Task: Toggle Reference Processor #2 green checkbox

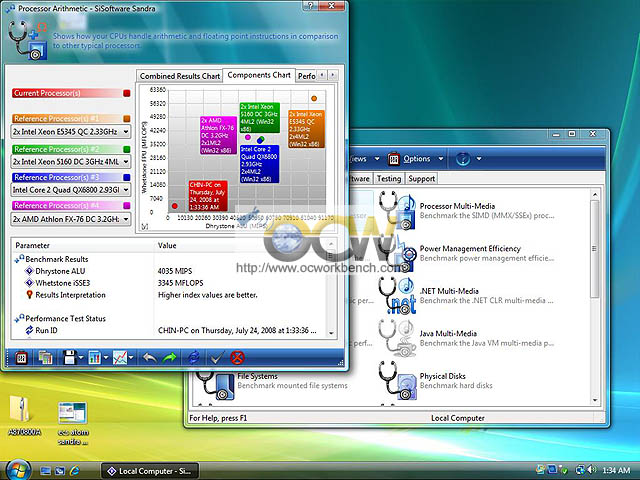Action: pos(127,149)
